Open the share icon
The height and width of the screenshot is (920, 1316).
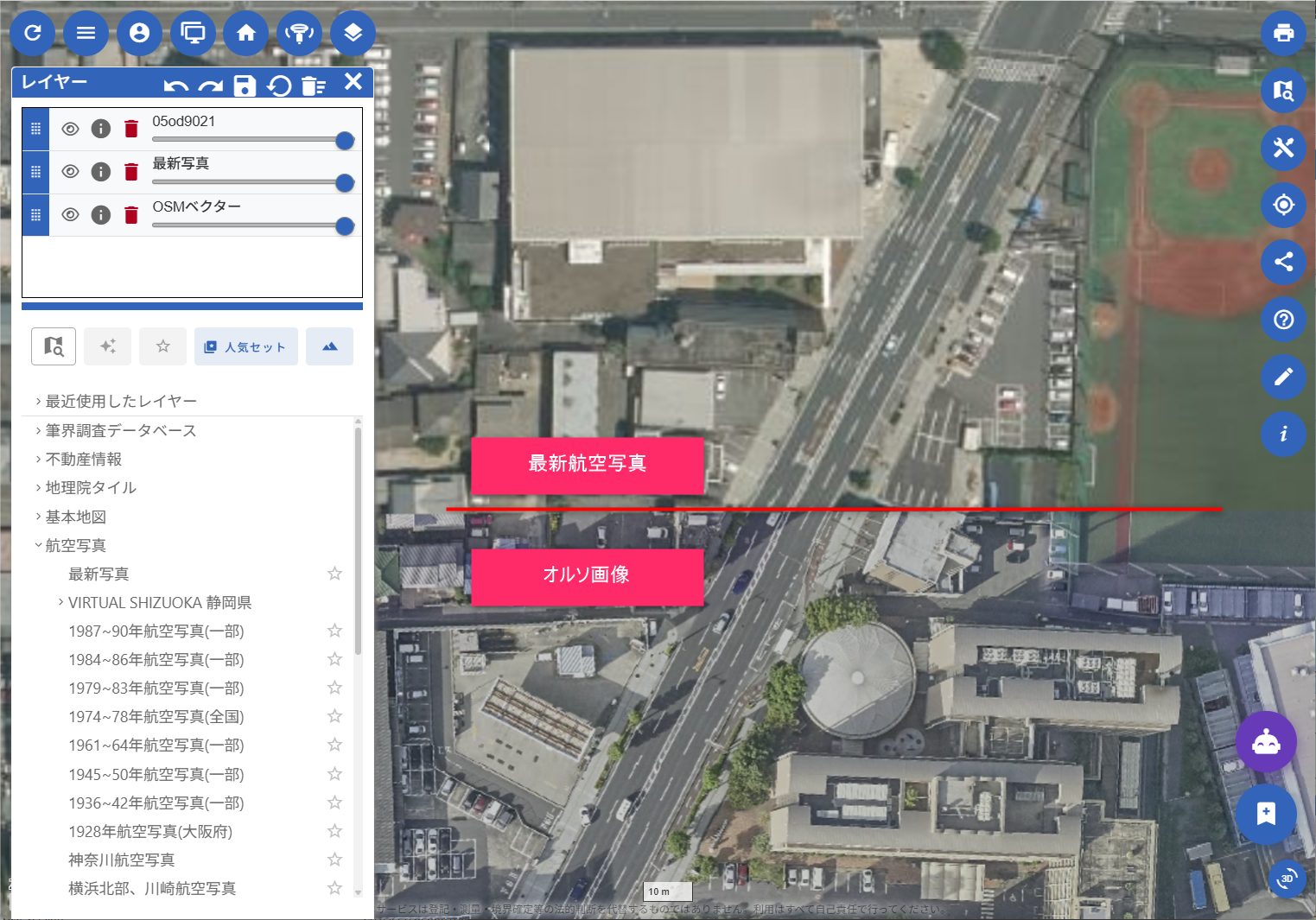1283,262
